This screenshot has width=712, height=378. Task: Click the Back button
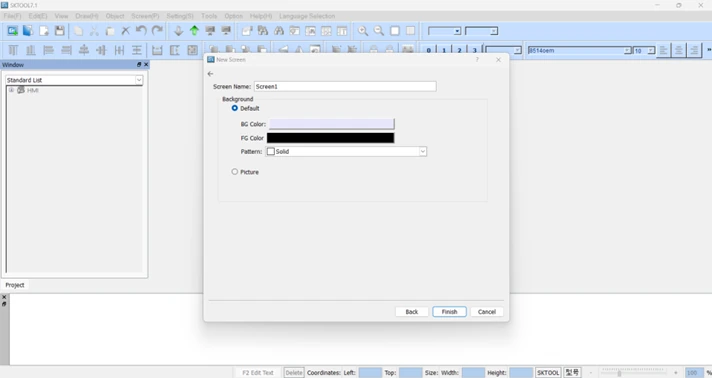[x=411, y=312]
